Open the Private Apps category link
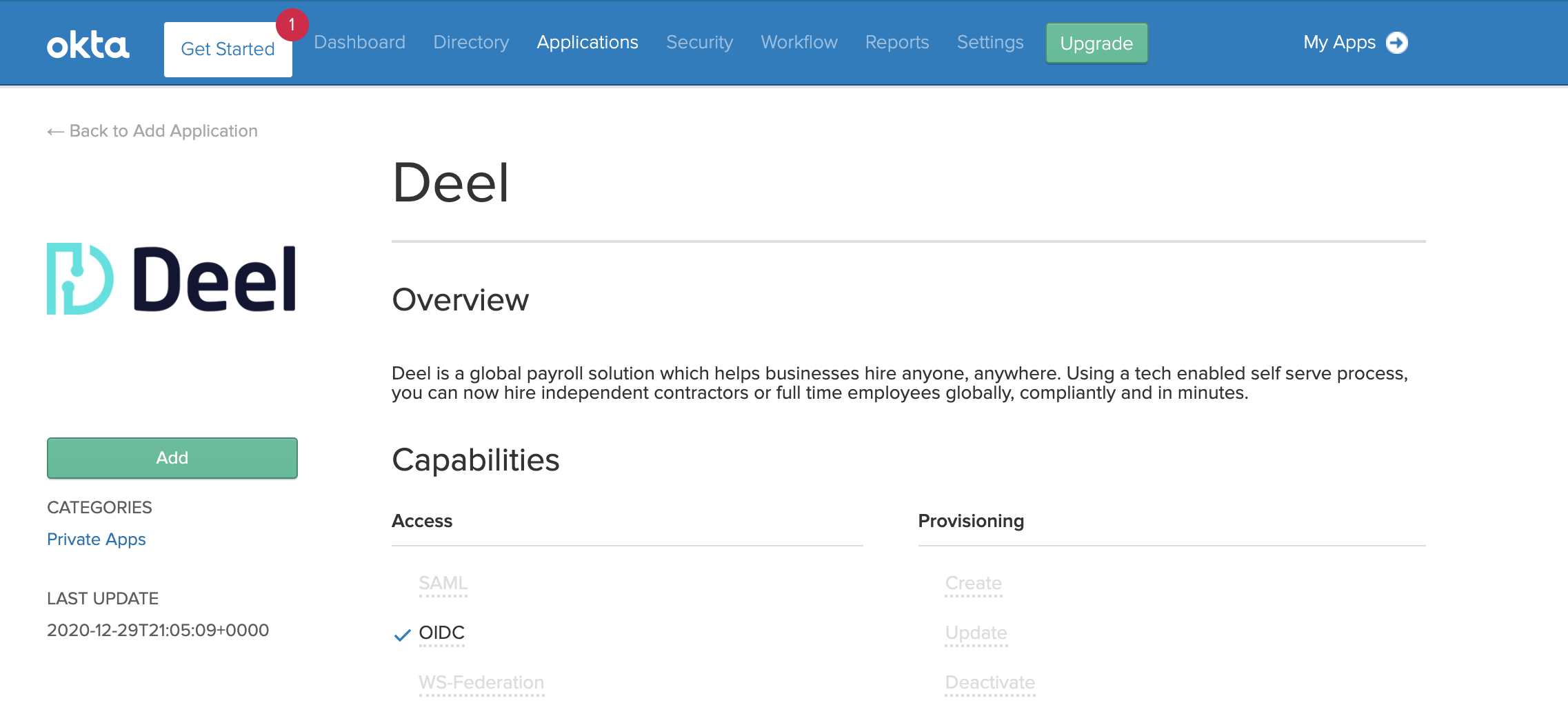Viewport: 1568px width, 712px height. (x=97, y=540)
